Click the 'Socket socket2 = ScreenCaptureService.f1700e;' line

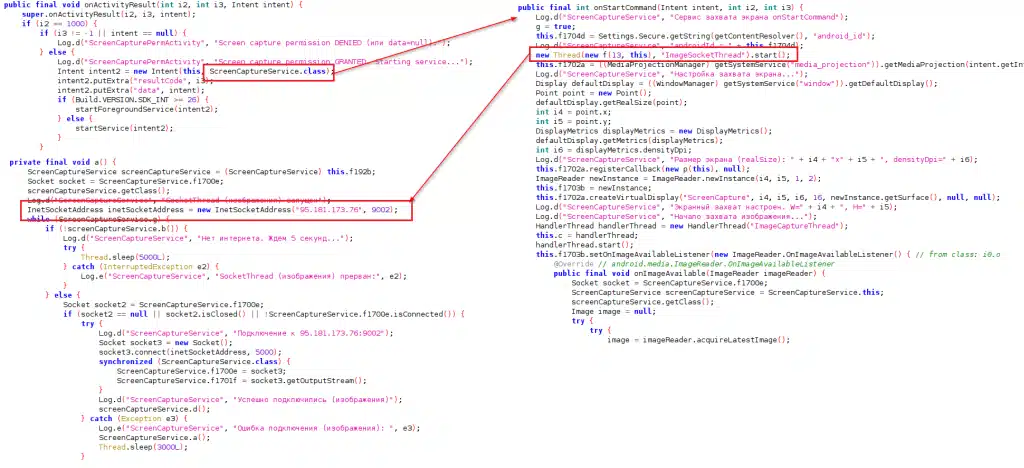tap(163, 305)
